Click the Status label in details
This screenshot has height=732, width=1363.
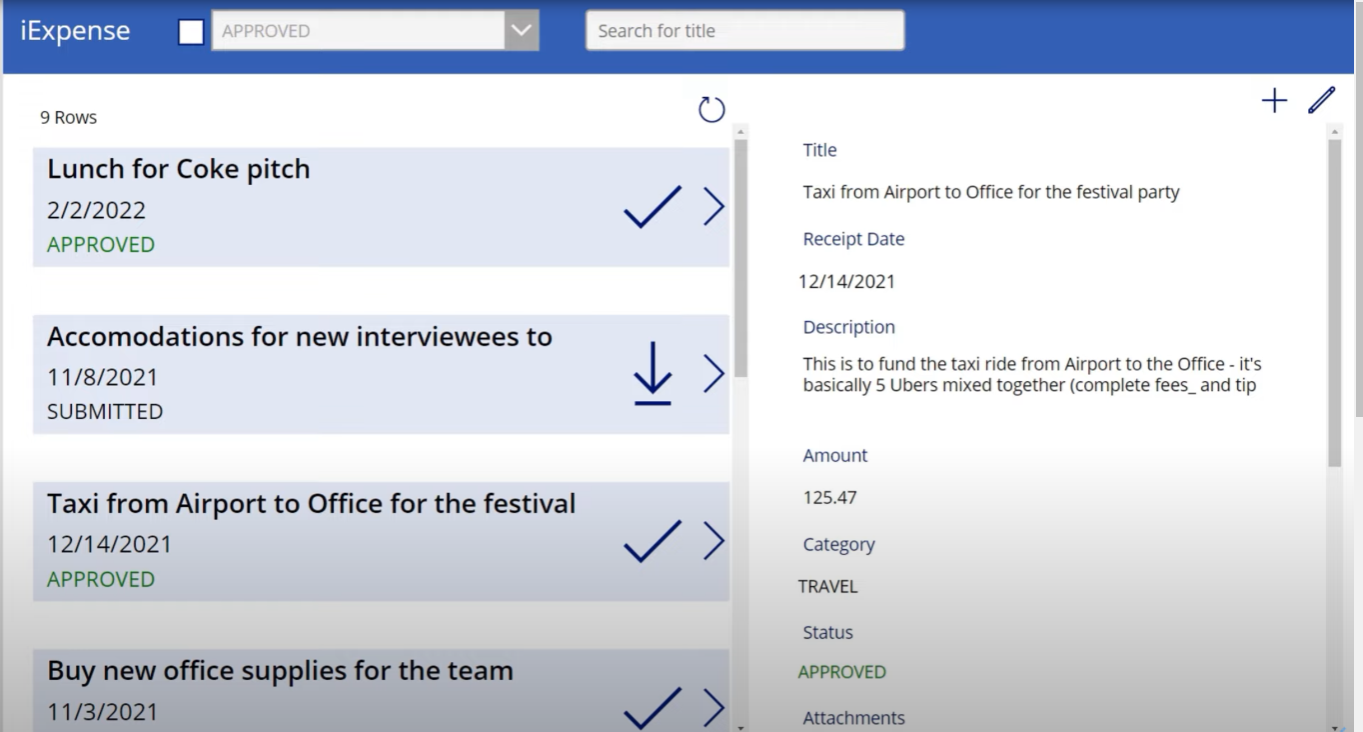828,632
